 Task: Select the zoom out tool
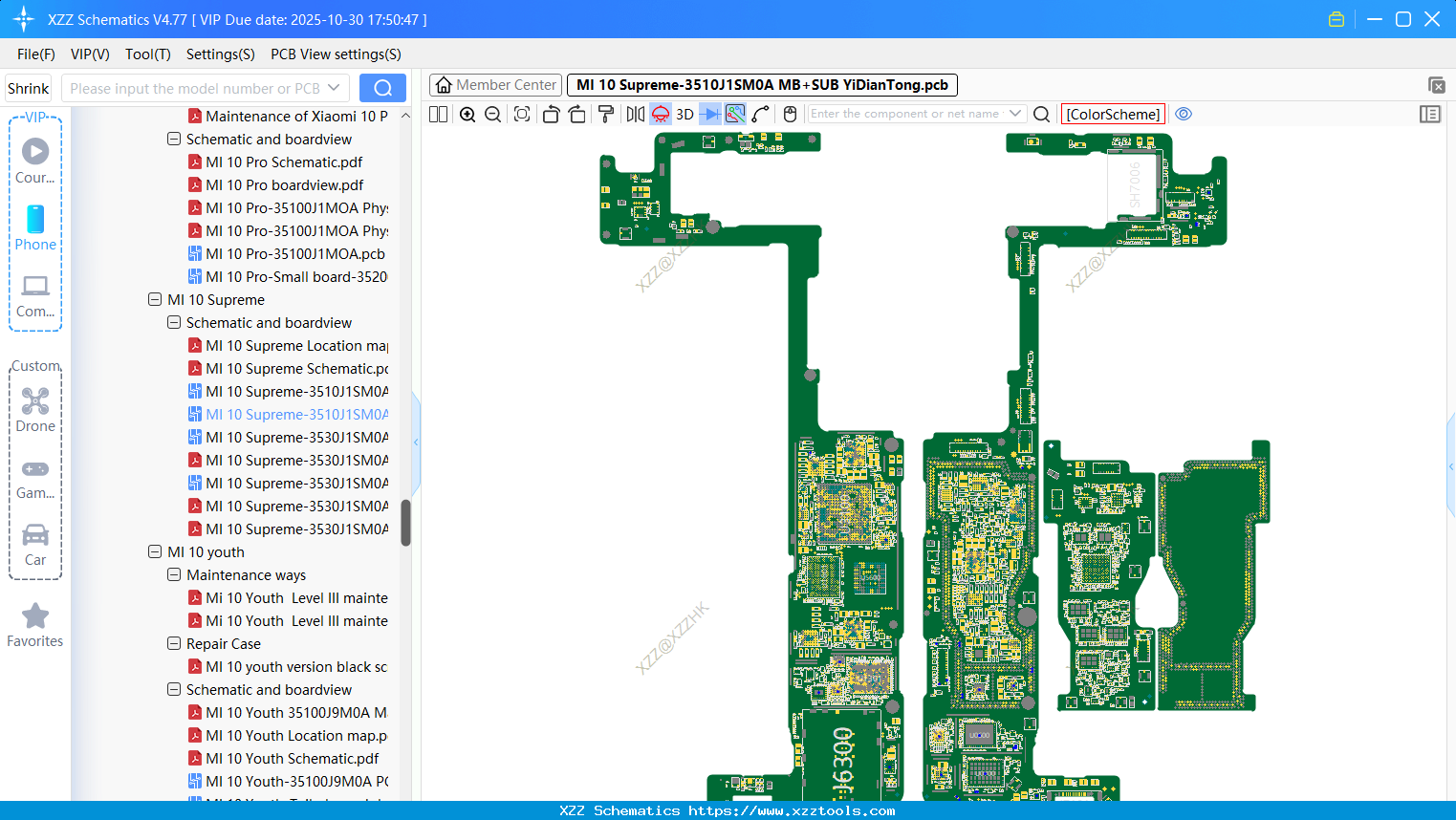point(491,114)
